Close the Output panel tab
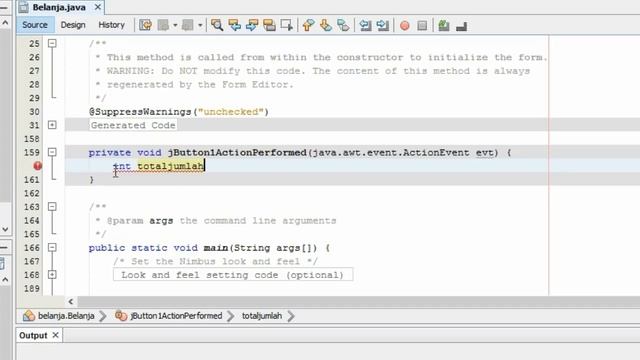The height and width of the screenshot is (360, 640). click(x=56, y=336)
